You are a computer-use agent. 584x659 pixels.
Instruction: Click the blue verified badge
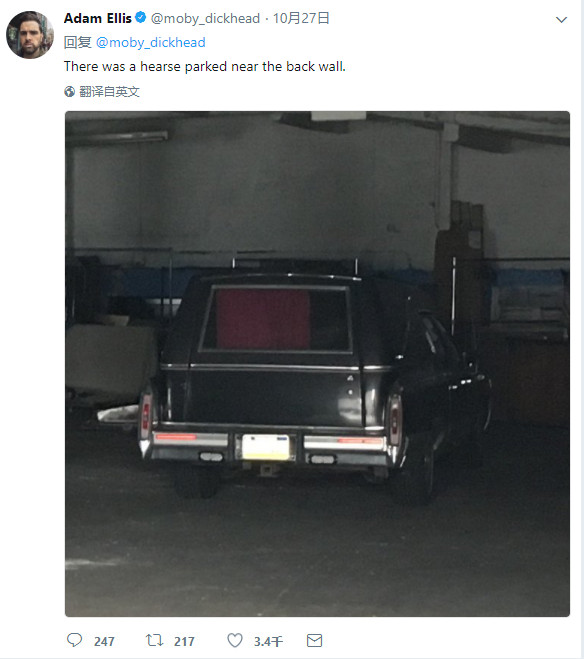[141, 18]
